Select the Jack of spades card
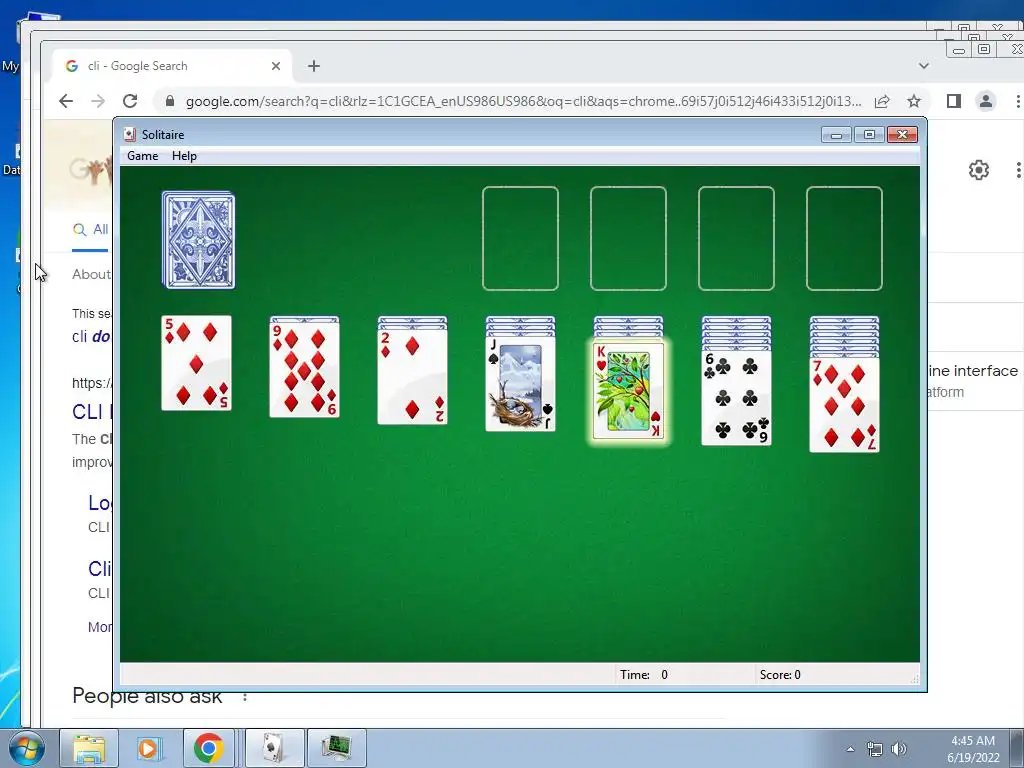 click(x=520, y=384)
